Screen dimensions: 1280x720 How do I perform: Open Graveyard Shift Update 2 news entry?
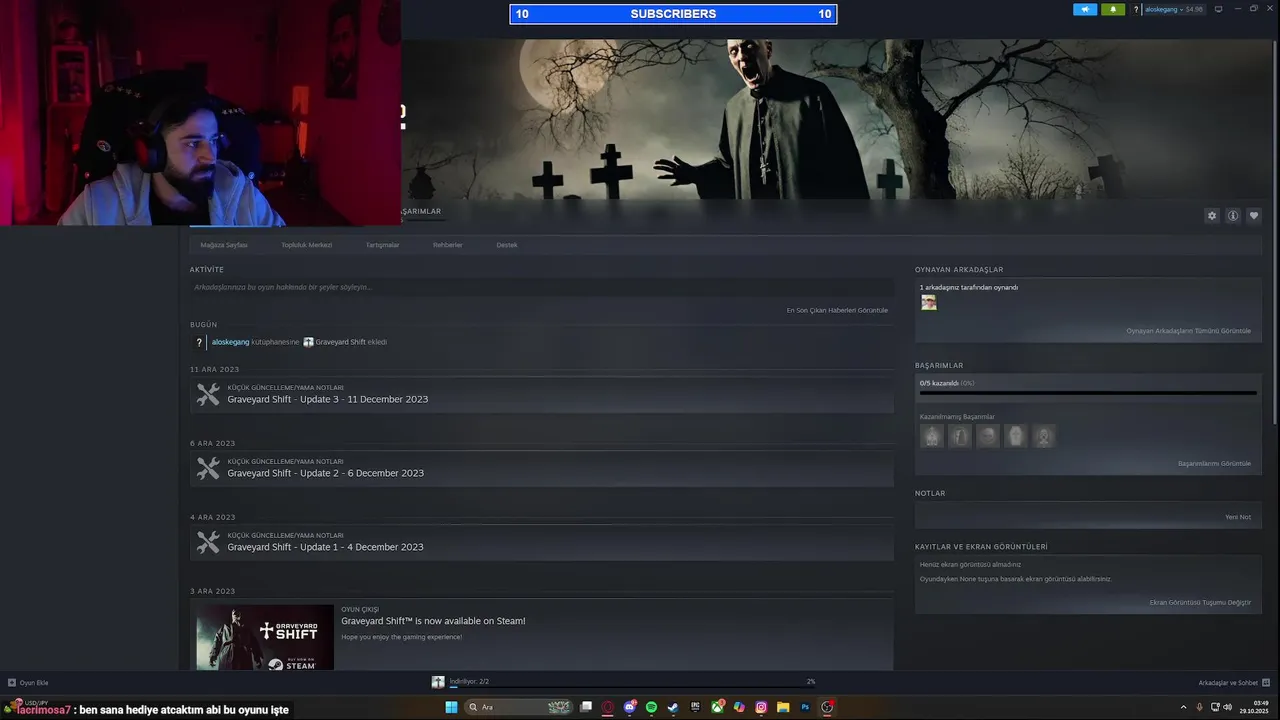coord(542,469)
